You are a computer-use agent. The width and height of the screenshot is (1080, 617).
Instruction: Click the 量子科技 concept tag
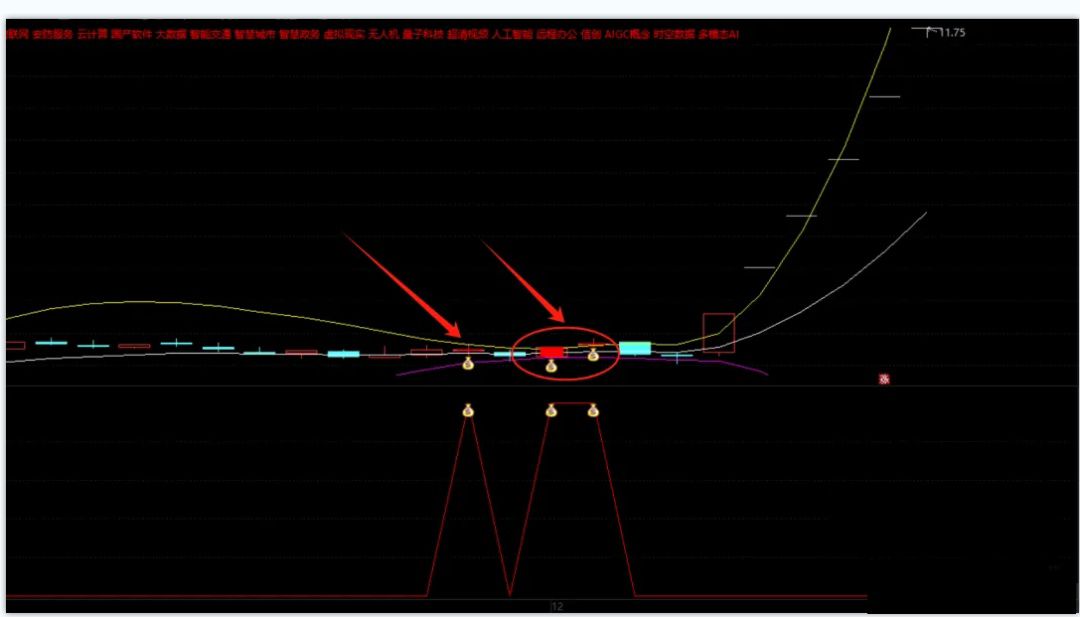coord(423,34)
